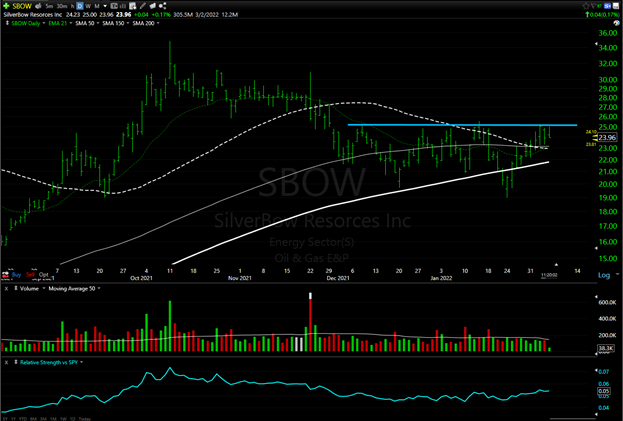Close the Volume pane
This screenshot has width=623, height=421.
pos(6,289)
